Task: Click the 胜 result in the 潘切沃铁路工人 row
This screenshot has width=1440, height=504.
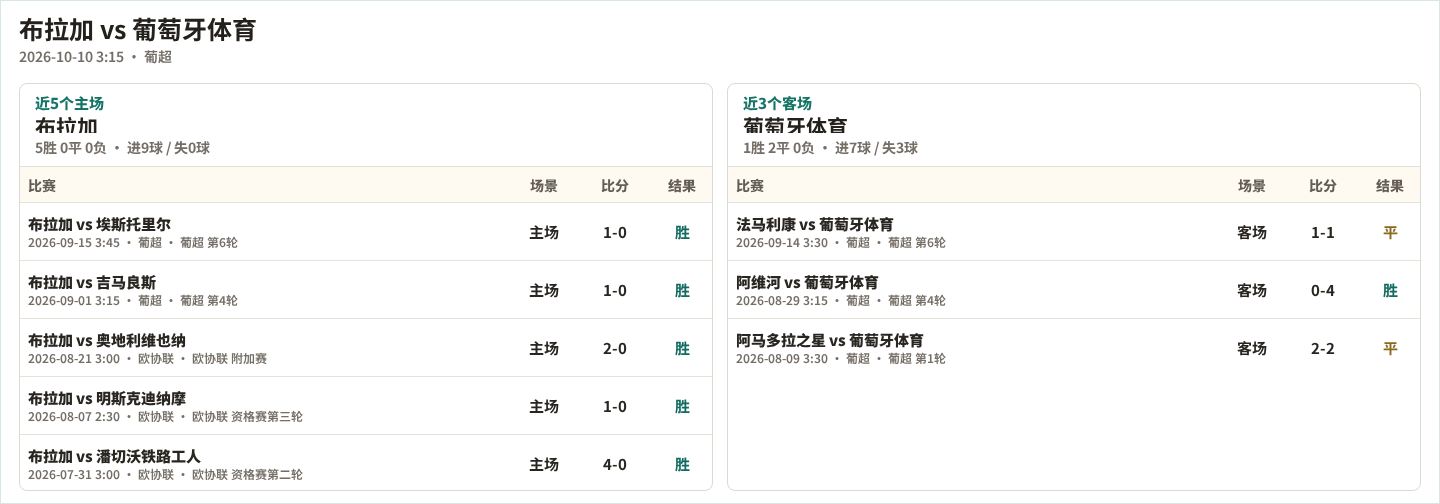Action: pos(682,464)
